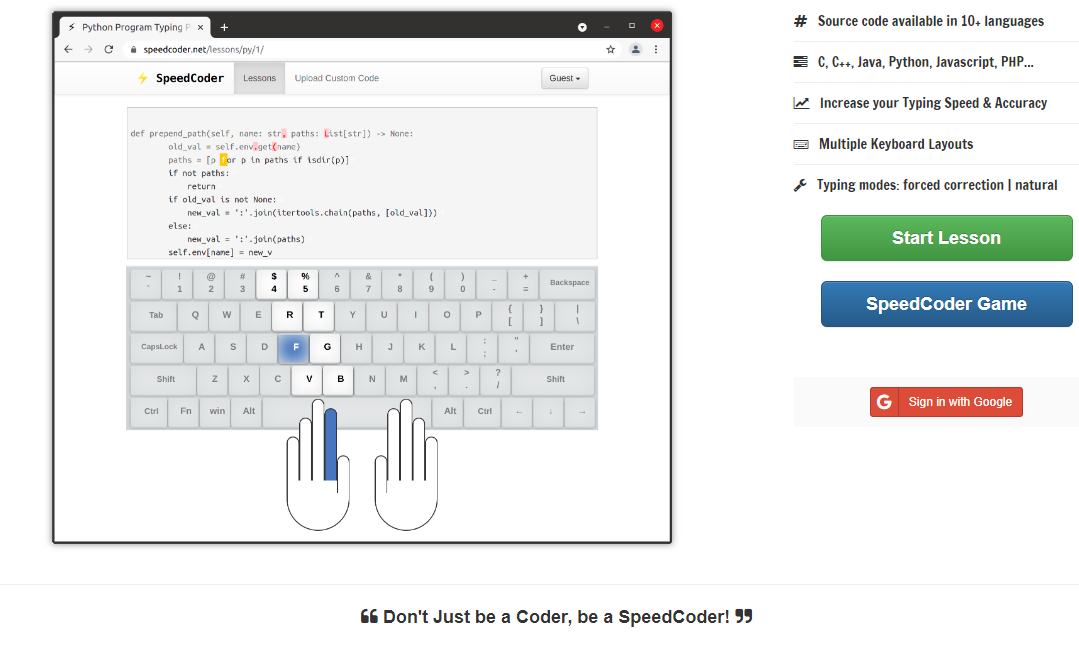The width and height of the screenshot is (1079, 646).
Task: Click the SpeedCoder lightning logo in screenshot
Action: (x=142, y=78)
